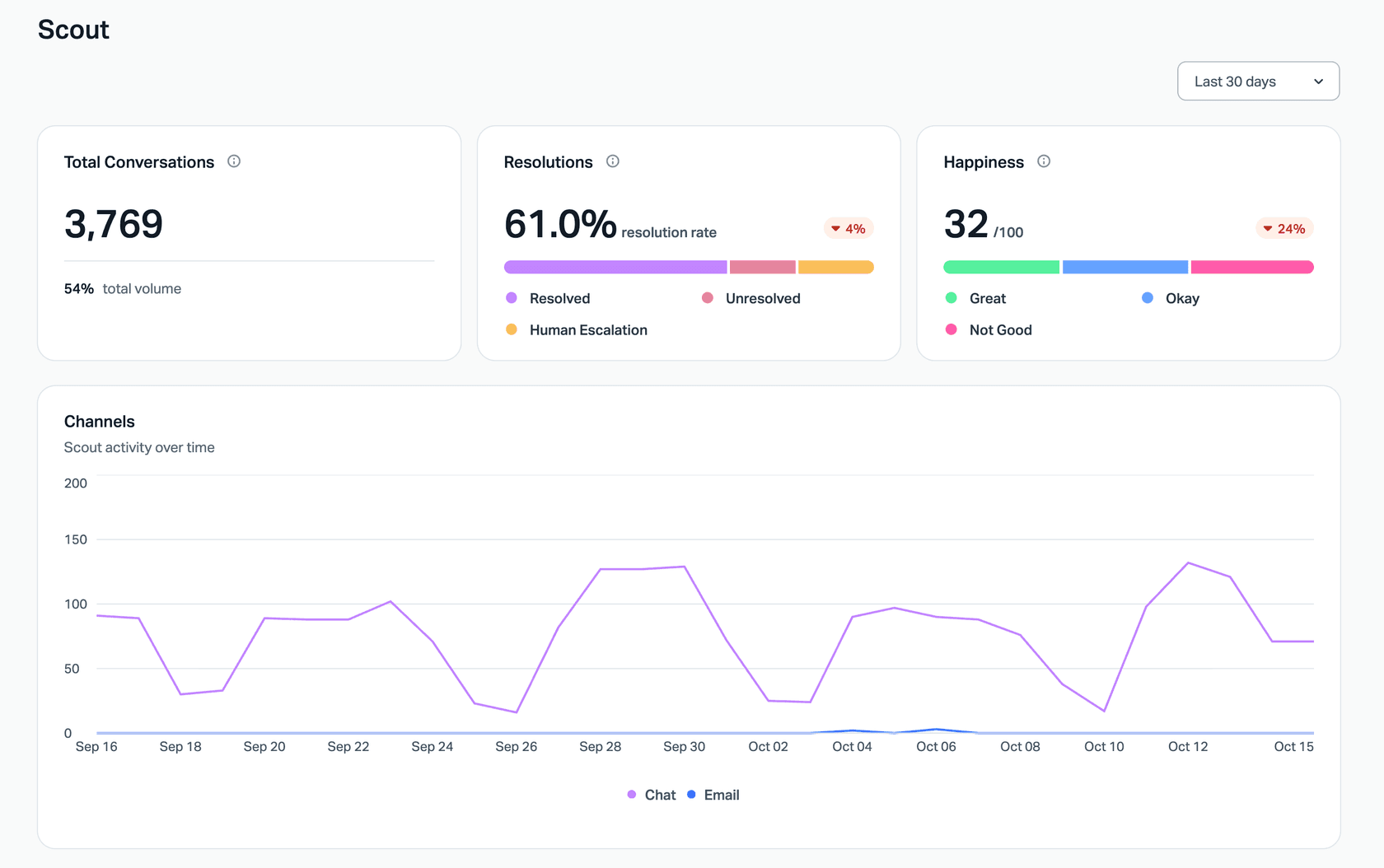Click the 24% decrease badge
Image resolution: width=1384 pixels, height=868 pixels.
pyautogui.click(x=1284, y=229)
